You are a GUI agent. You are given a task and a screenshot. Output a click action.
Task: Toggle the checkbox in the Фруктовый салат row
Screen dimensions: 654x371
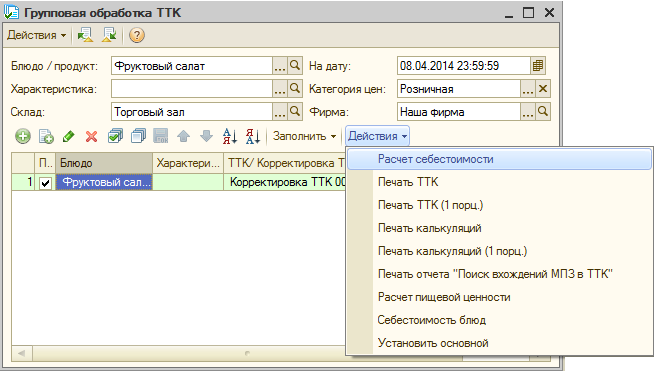[x=45, y=183]
